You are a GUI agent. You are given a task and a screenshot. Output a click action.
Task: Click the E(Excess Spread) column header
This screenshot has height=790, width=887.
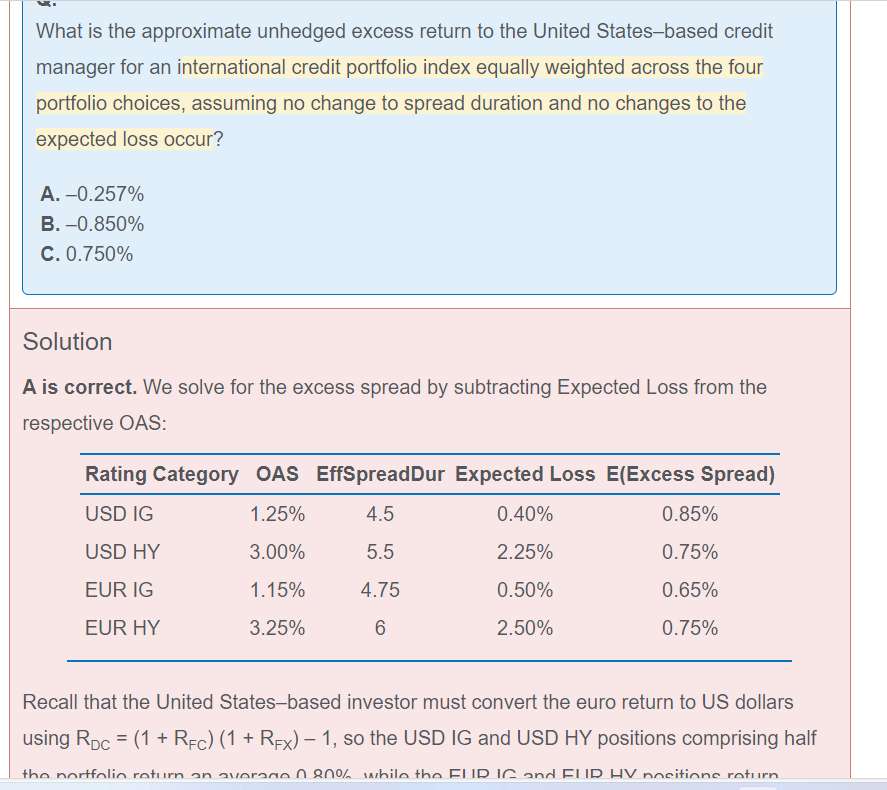point(690,474)
